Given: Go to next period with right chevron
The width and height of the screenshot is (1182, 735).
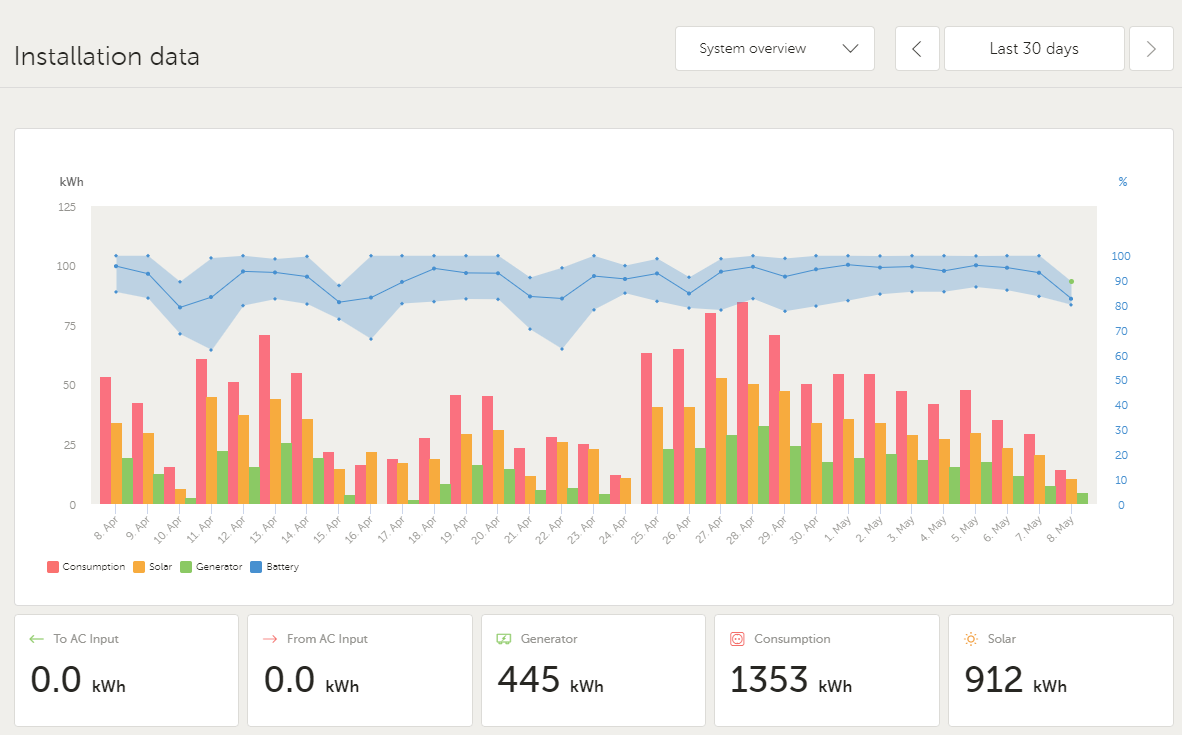Looking at the screenshot, I should pos(1151,49).
